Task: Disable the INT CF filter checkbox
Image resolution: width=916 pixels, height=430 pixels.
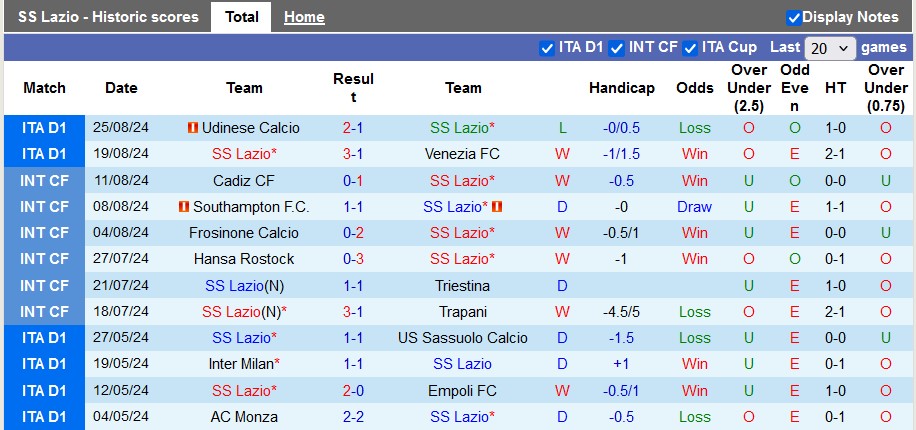Action: click(617, 48)
